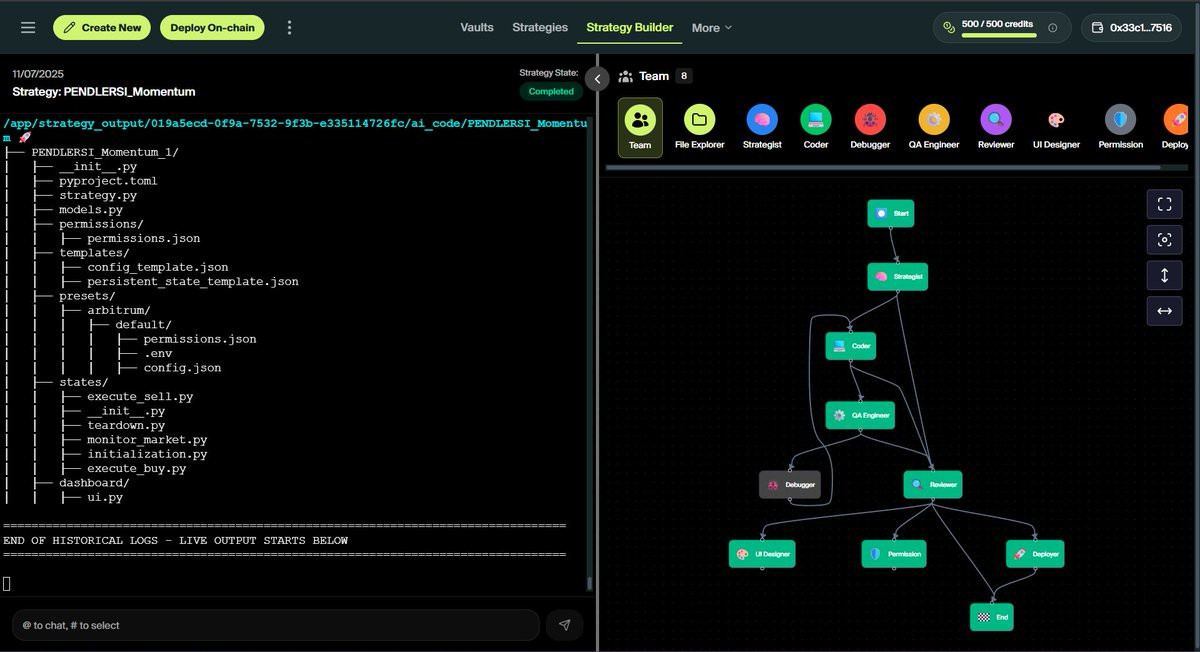Open the three-dot options menu

pos(289,28)
